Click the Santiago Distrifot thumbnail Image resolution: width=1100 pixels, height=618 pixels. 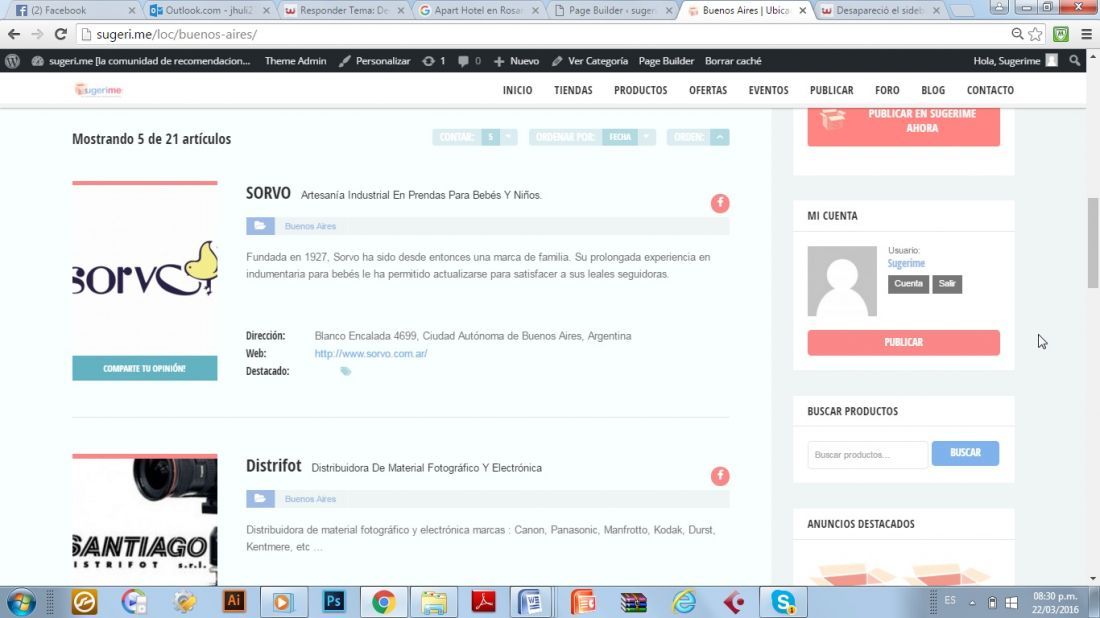point(145,520)
